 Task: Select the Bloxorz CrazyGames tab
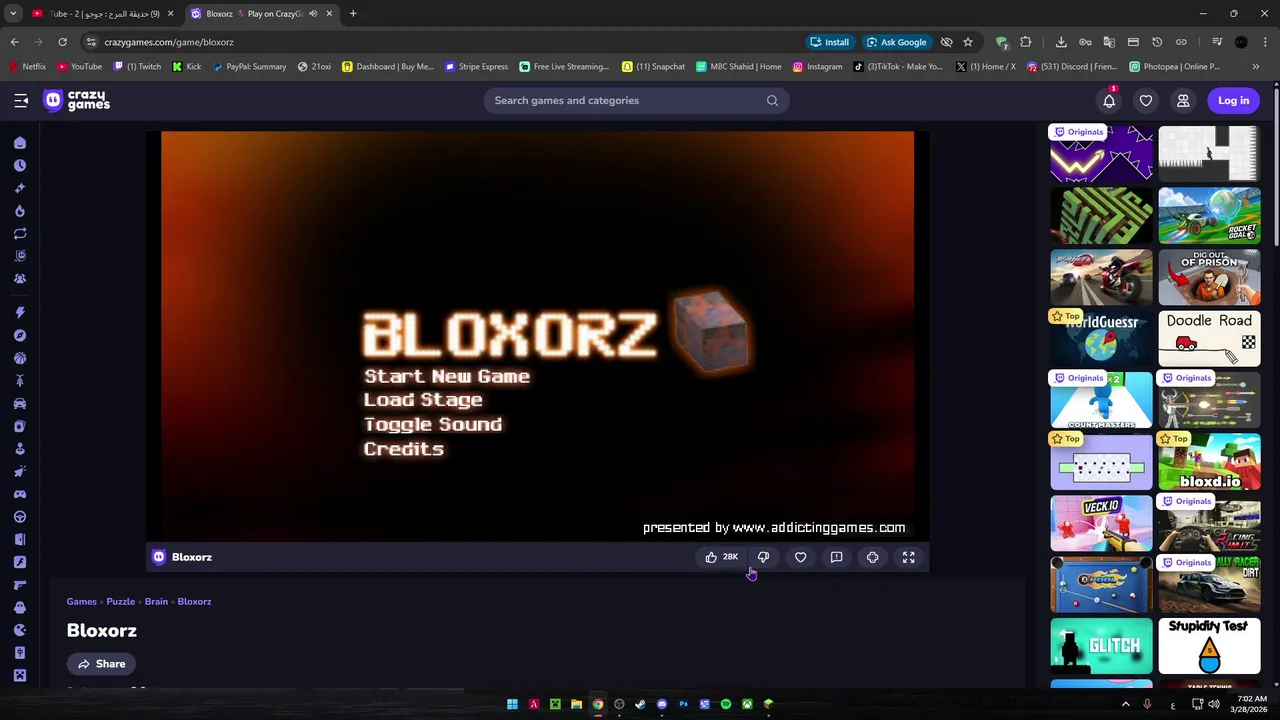(262, 14)
